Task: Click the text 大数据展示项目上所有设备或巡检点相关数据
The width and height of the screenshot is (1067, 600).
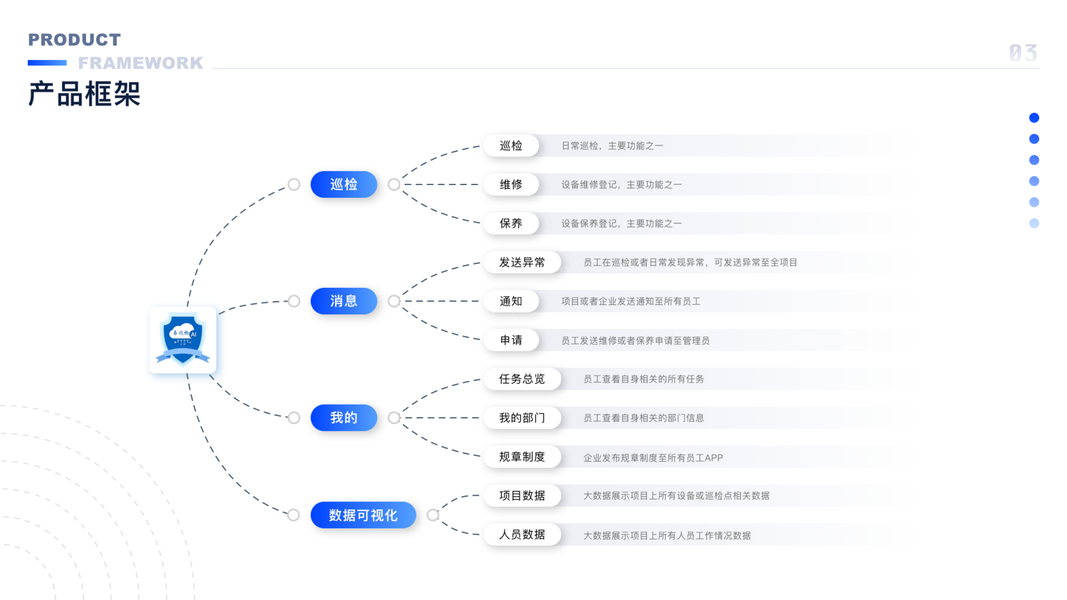Action: (x=676, y=495)
